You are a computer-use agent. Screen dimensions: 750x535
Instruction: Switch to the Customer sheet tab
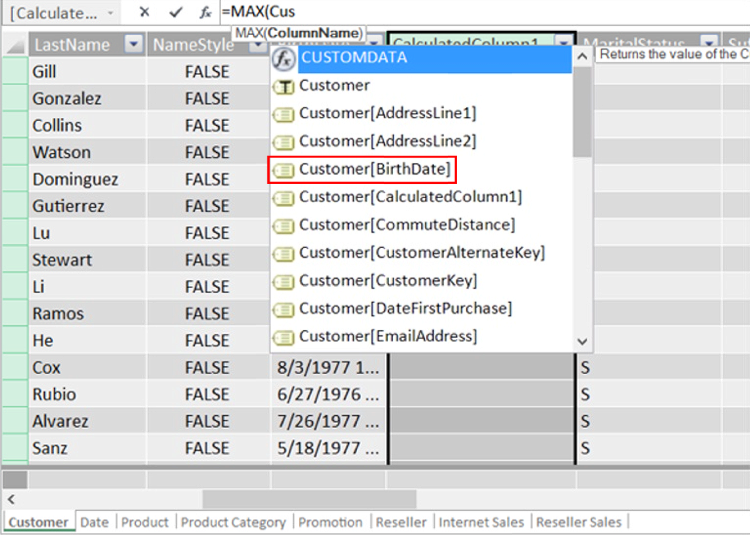[39, 522]
